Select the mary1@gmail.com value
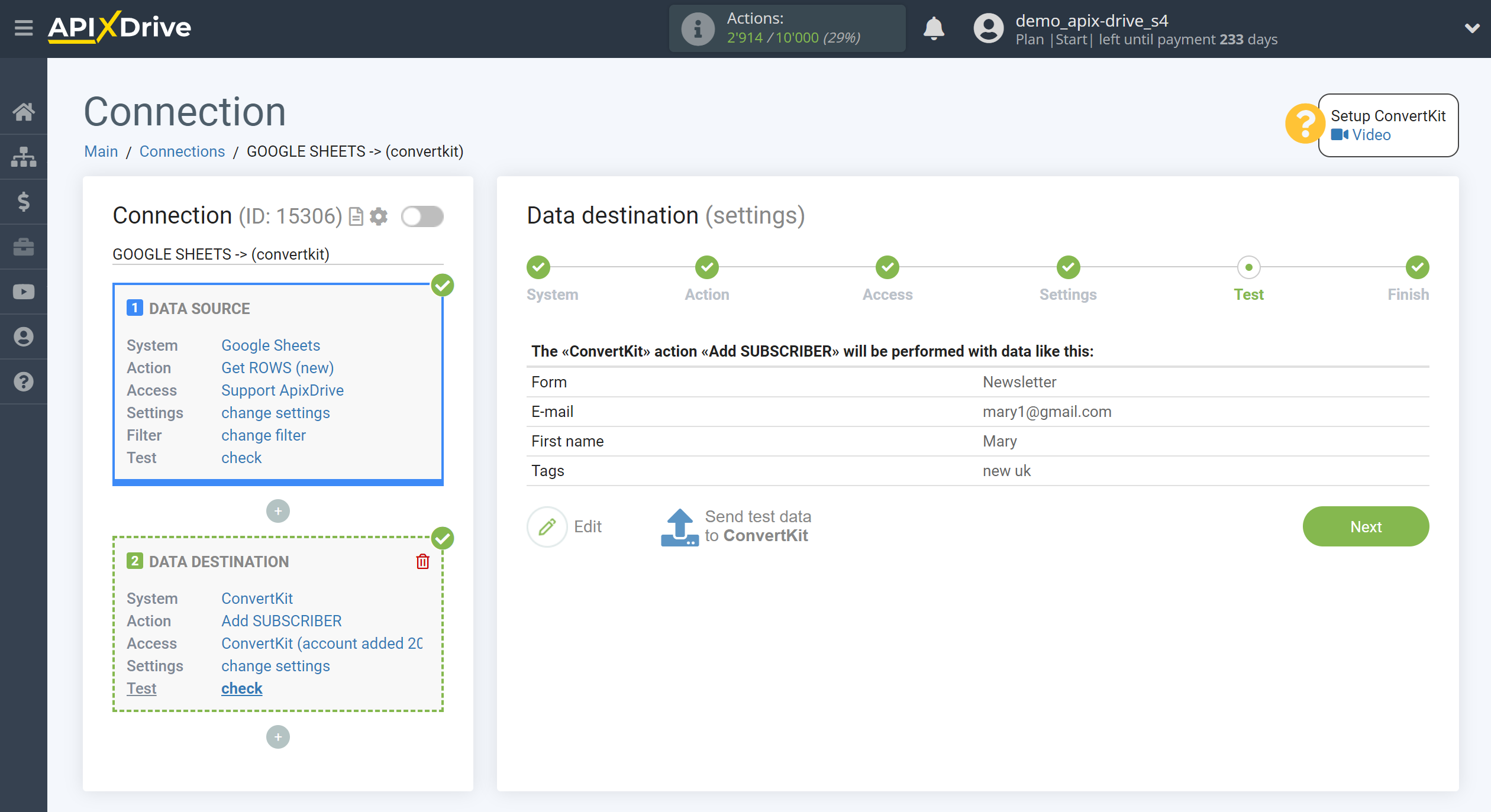The image size is (1491, 812). 1047,412
